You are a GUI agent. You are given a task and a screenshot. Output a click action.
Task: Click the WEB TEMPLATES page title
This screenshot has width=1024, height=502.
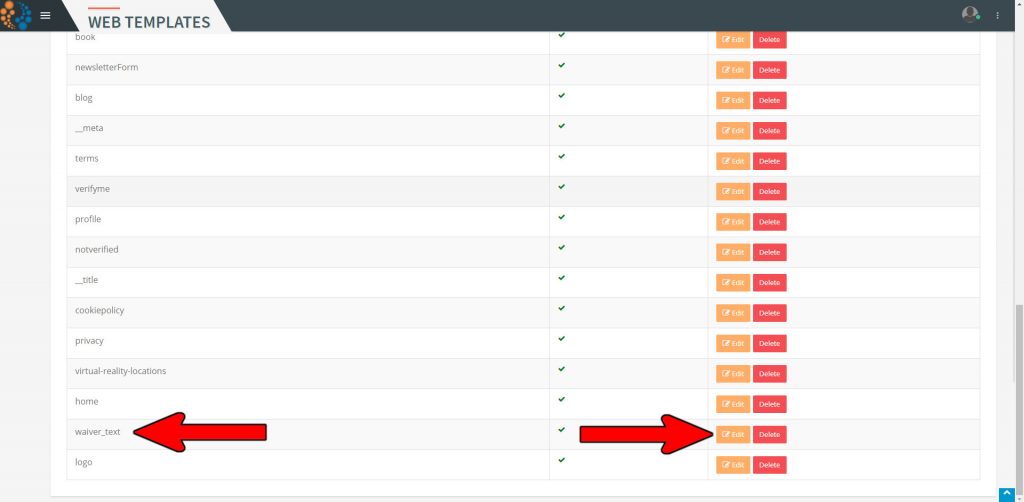[149, 22]
